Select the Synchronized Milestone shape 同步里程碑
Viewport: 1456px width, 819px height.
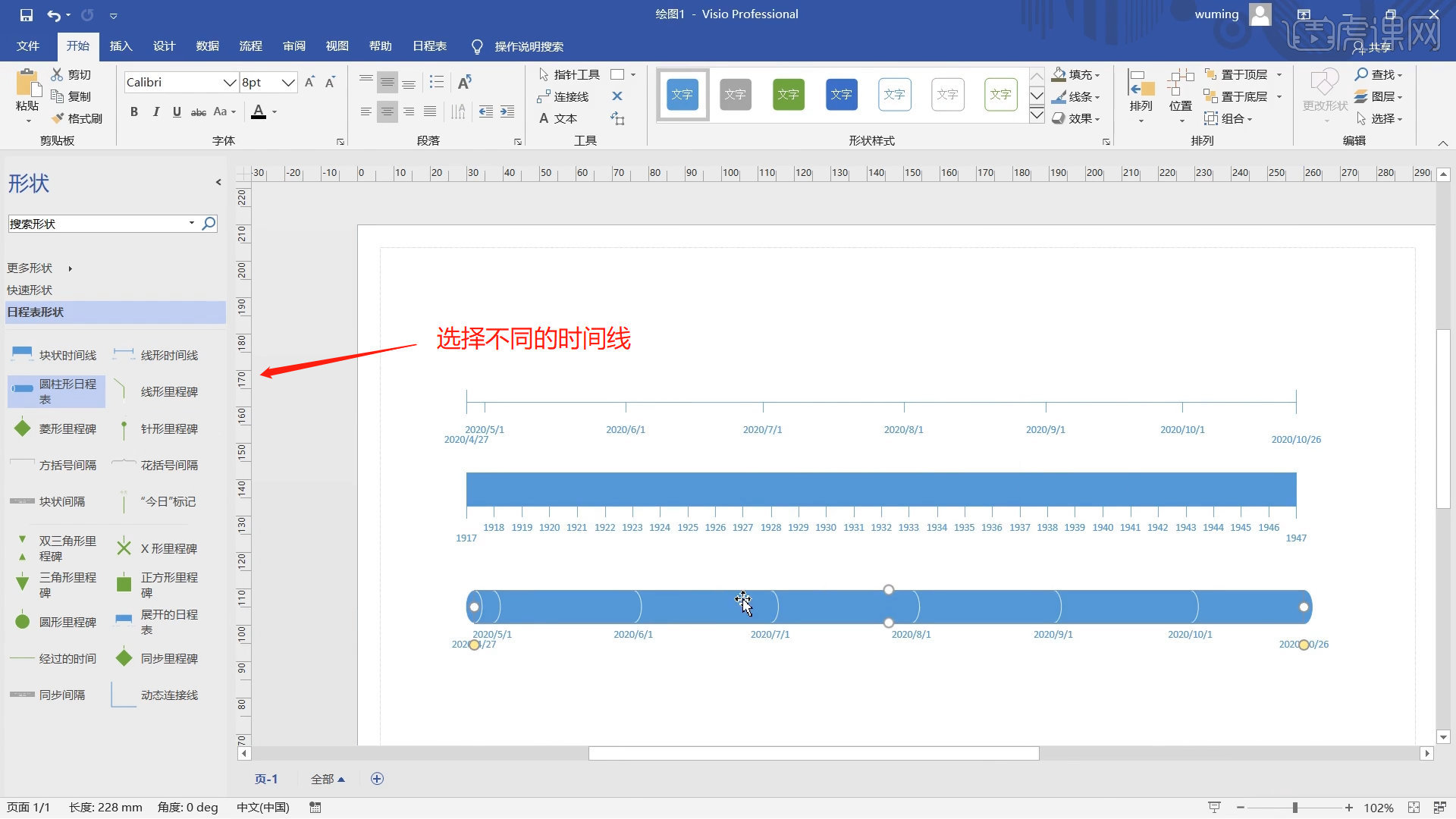[x=157, y=658]
